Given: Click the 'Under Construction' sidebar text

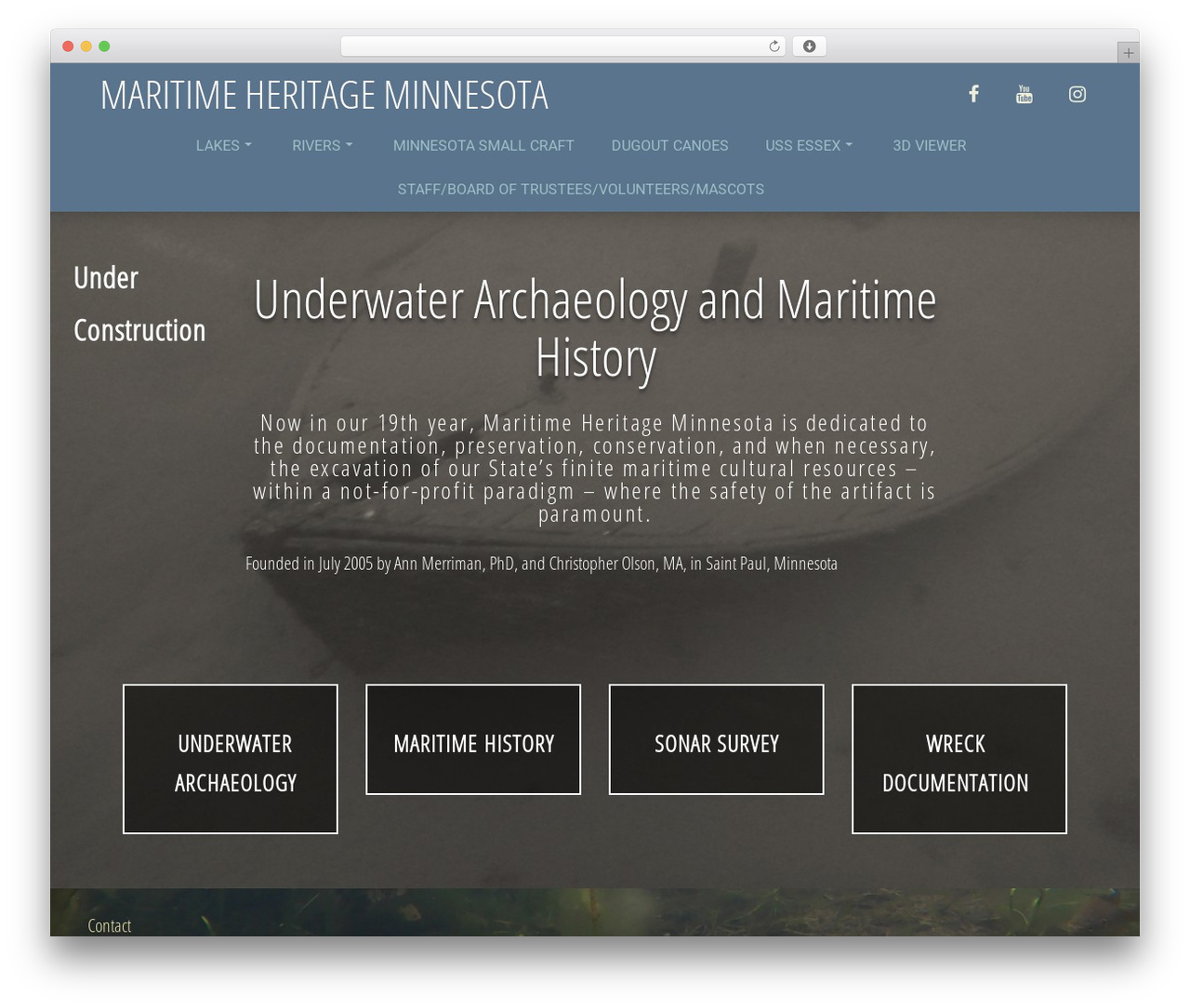Looking at the screenshot, I should 139,303.
